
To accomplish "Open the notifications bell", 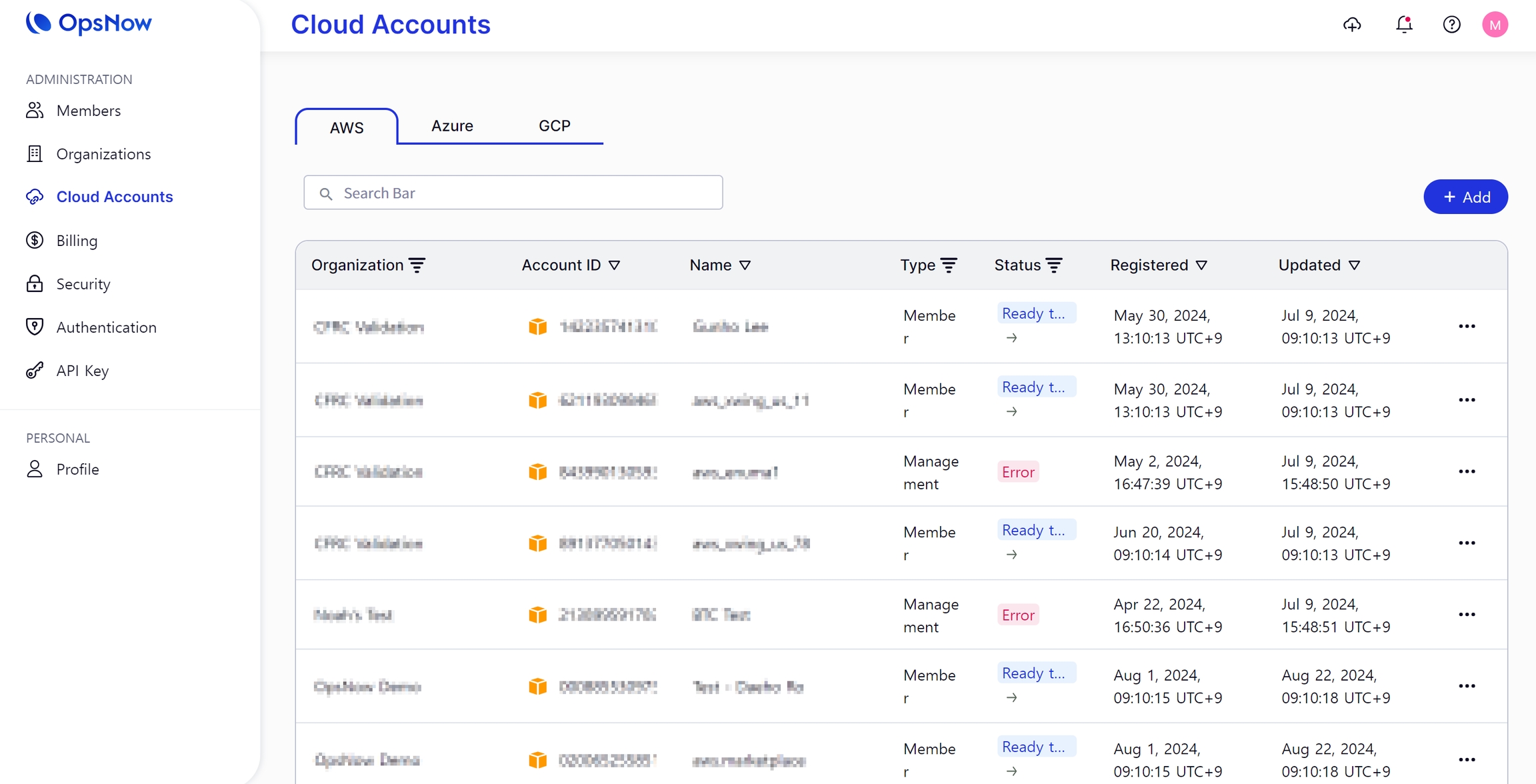I will pyautogui.click(x=1404, y=25).
